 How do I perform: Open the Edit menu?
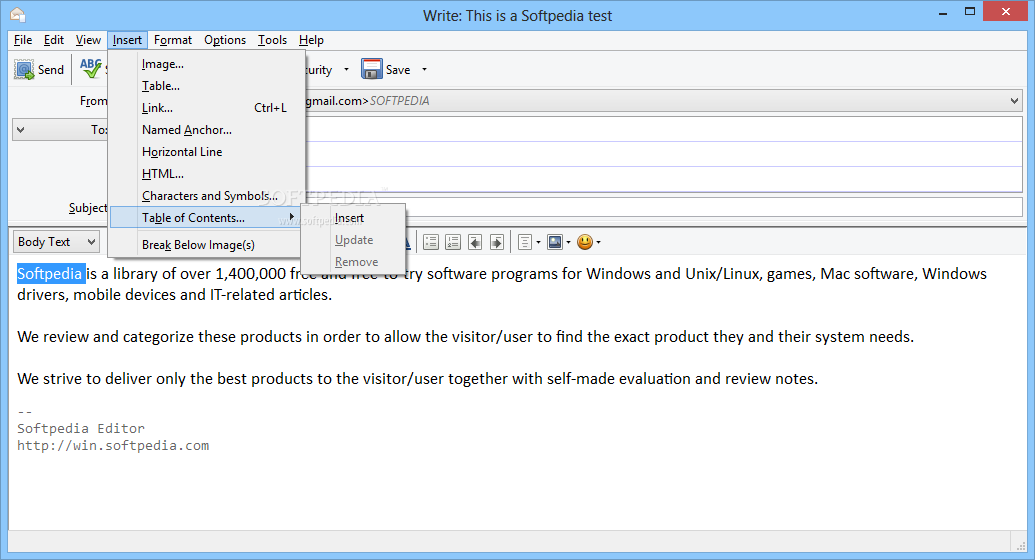tap(53, 40)
